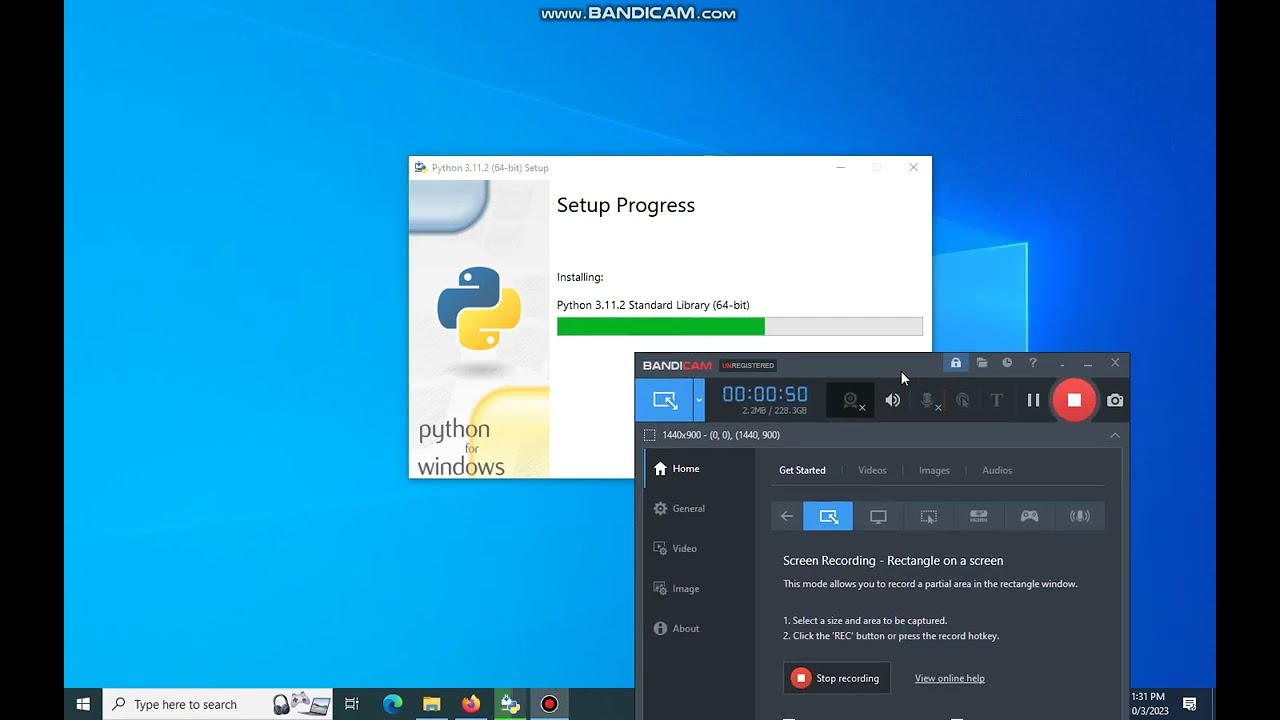This screenshot has width=1280, height=720.
Task: Open recording mode dropdown arrow
Action: pyautogui.click(x=699, y=400)
